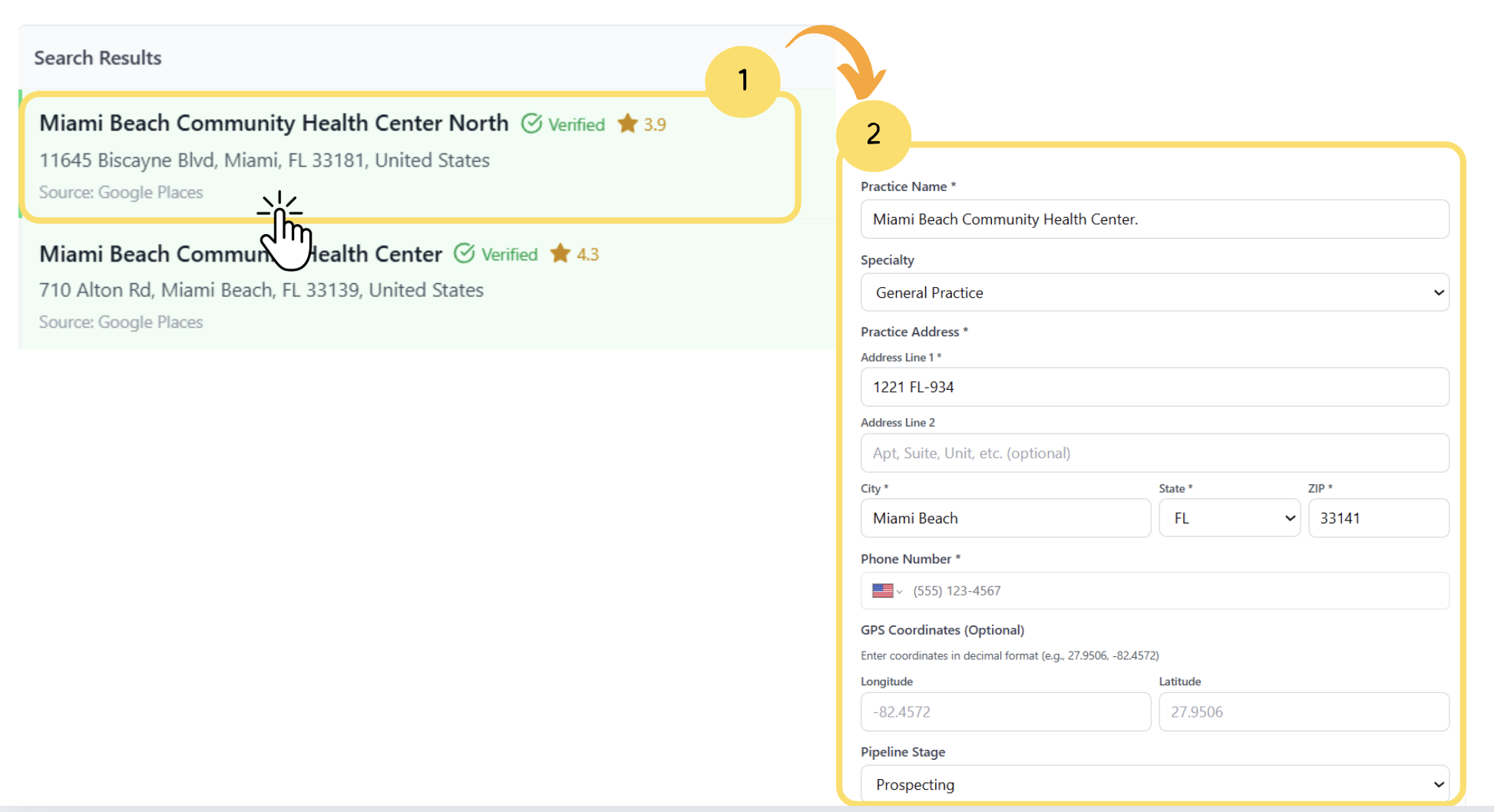Click the star rating icon showing 4.3
Viewport: 1494px width, 812px height.
coord(560,253)
